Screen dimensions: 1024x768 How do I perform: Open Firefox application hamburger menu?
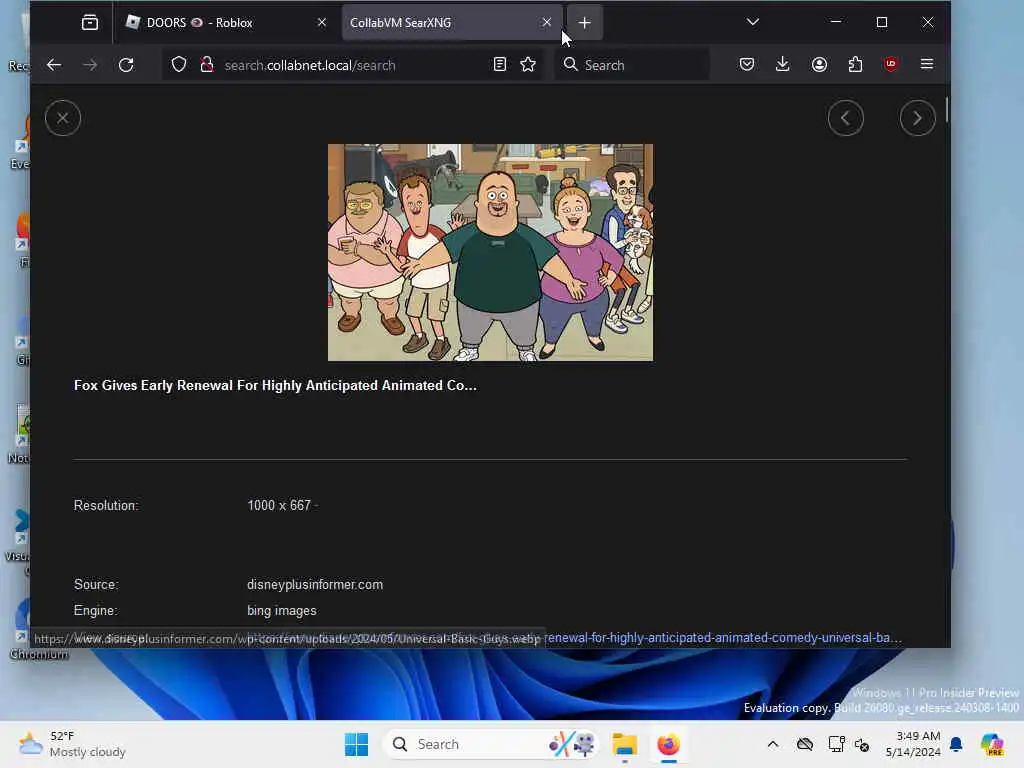(x=927, y=64)
